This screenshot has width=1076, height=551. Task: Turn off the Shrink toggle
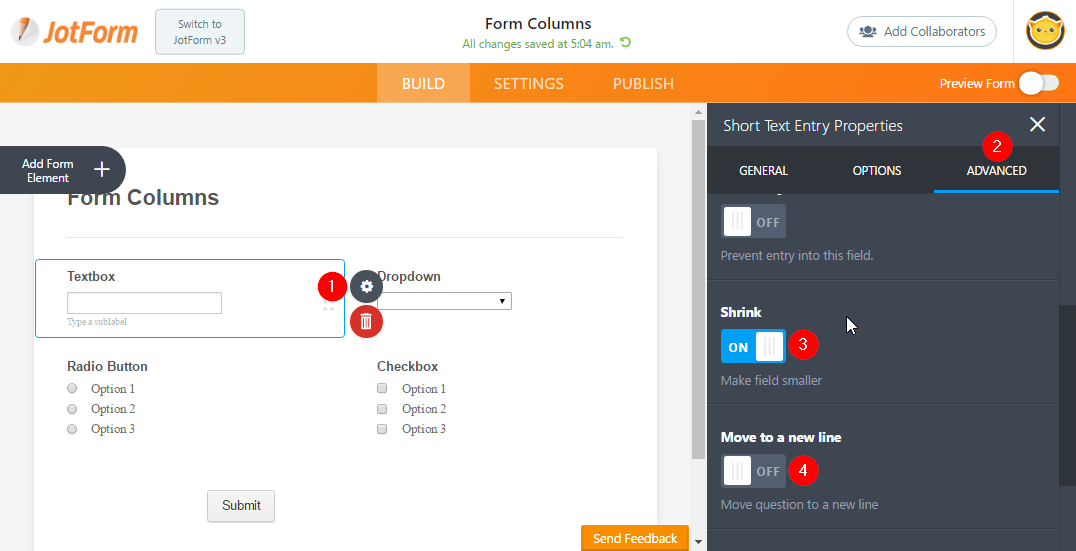(753, 347)
